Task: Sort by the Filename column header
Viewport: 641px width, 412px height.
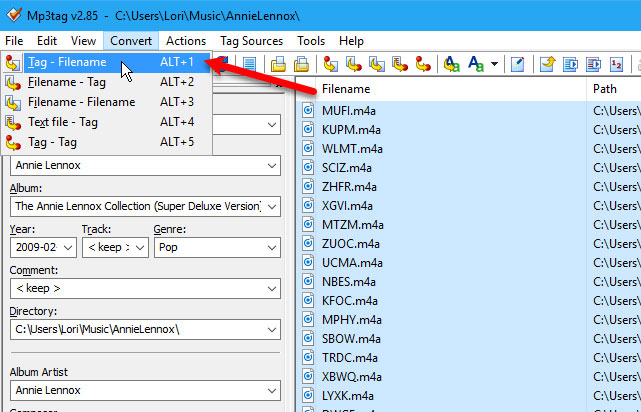Action: 440,88
